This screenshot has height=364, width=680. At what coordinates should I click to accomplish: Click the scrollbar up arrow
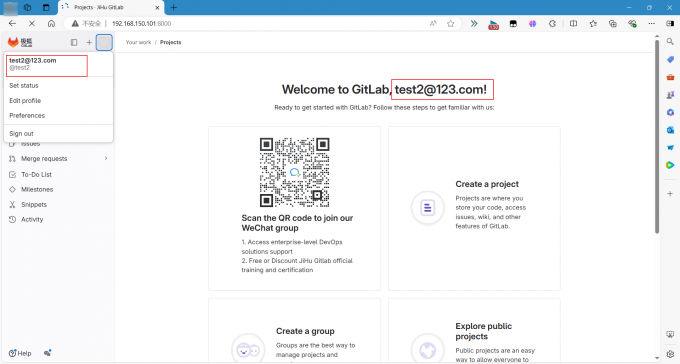pos(657,36)
